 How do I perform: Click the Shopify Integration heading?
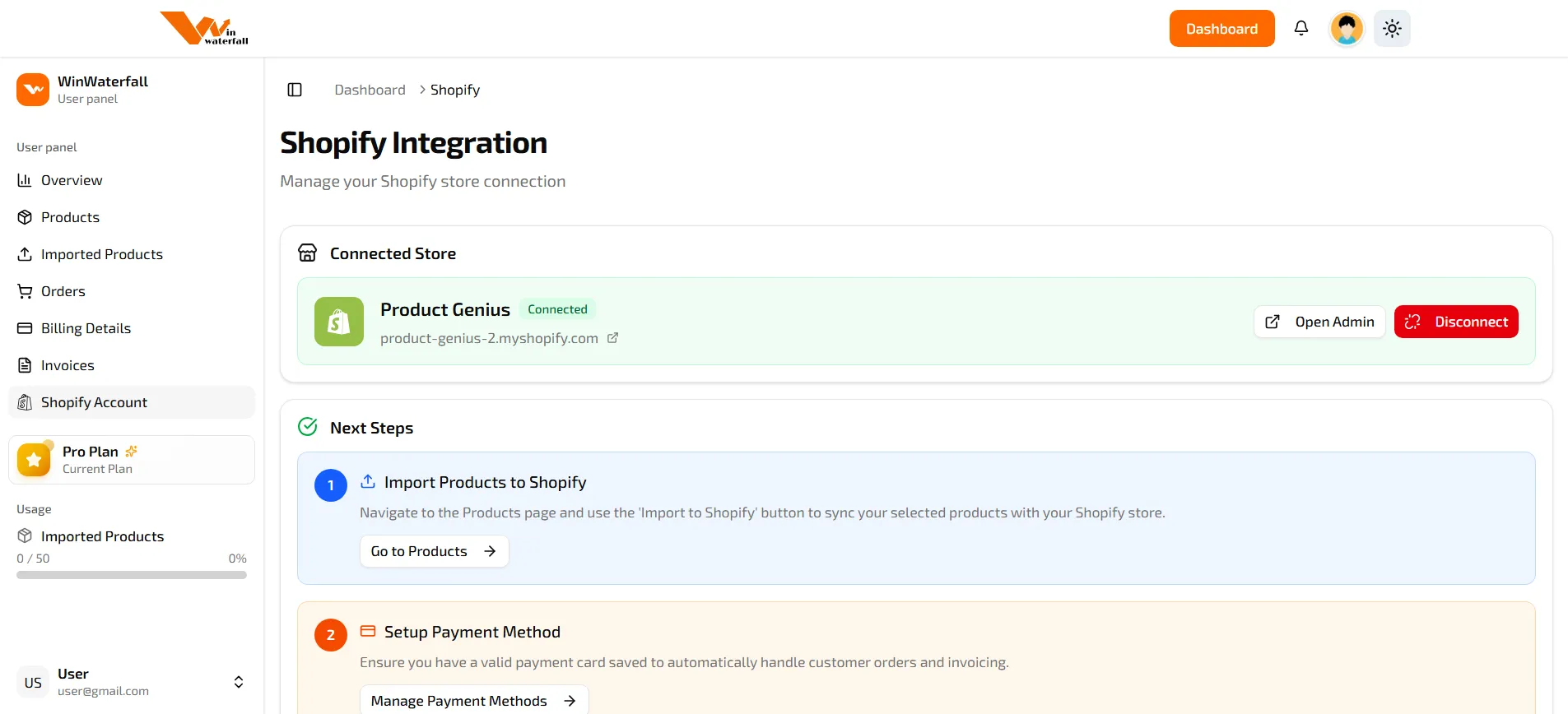pos(413,143)
